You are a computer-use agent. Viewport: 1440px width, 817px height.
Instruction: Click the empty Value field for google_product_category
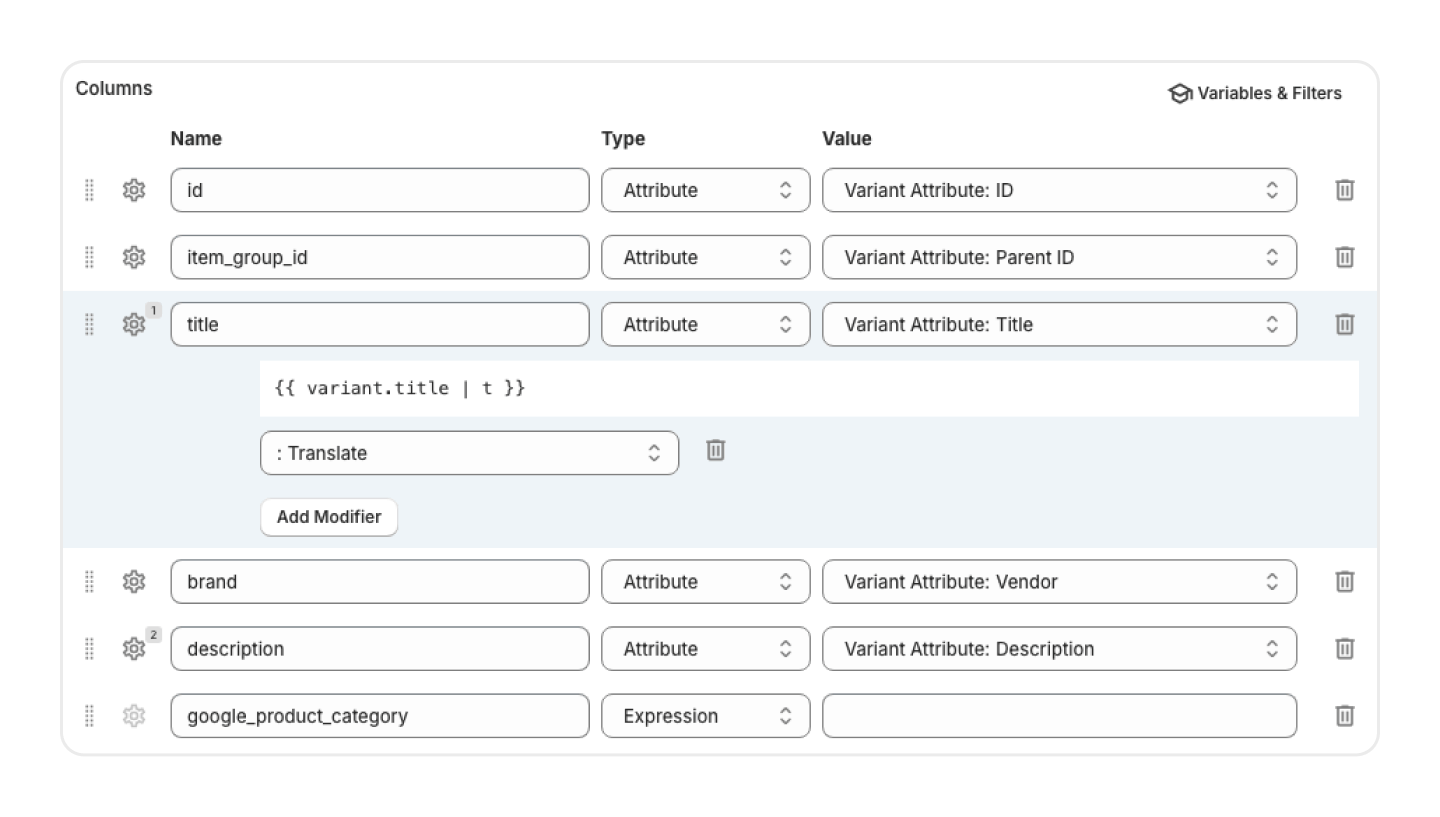(x=1058, y=716)
